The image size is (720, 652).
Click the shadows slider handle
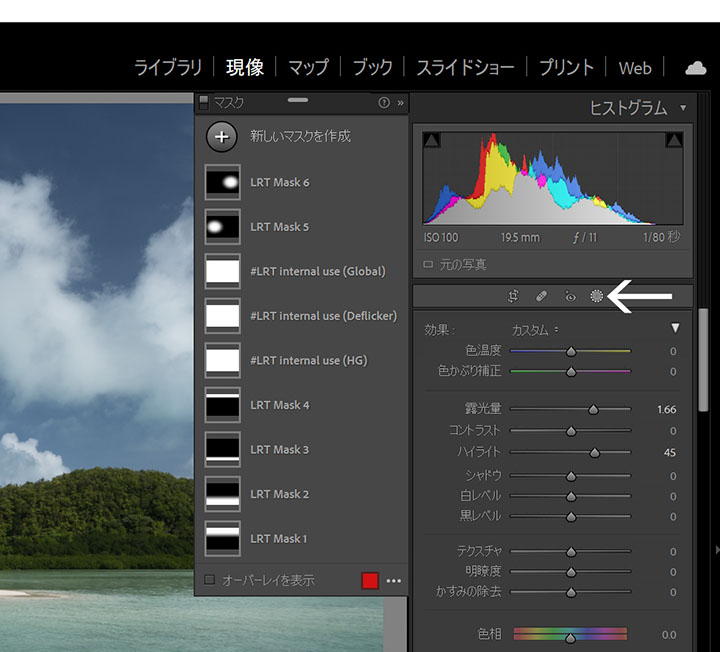tap(571, 476)
